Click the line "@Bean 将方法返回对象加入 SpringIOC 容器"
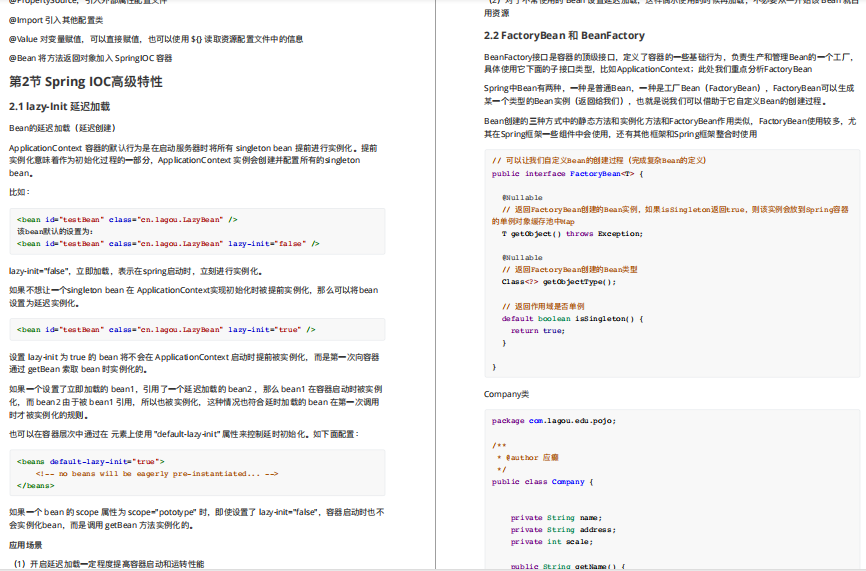 (x=91, y=58)
